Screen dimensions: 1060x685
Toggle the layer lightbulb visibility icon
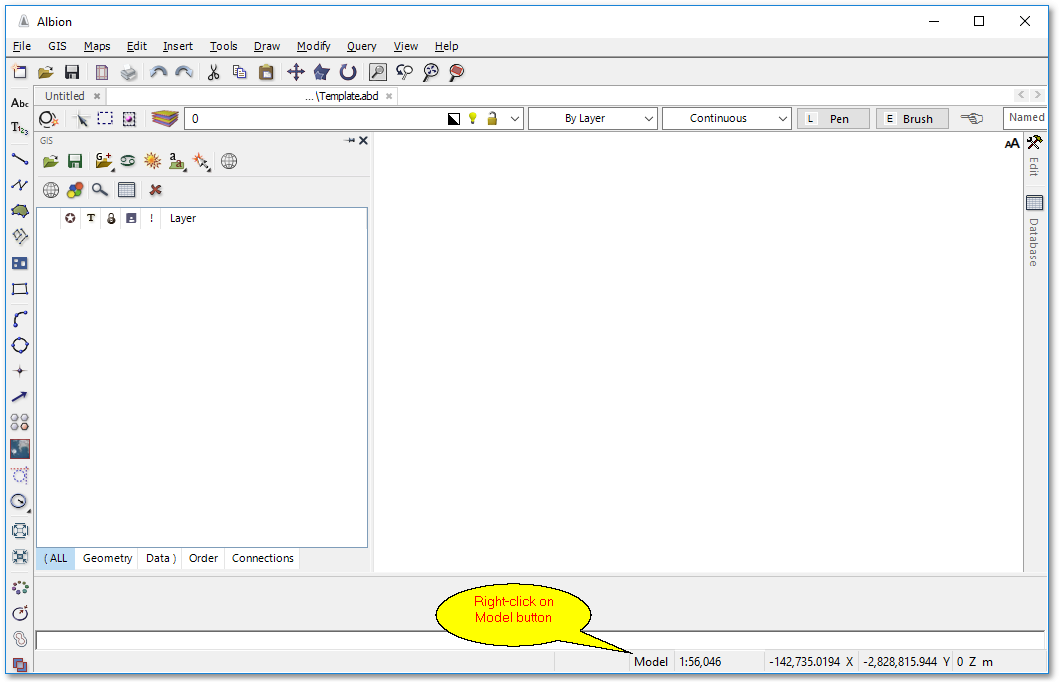(x=473, y=118)
